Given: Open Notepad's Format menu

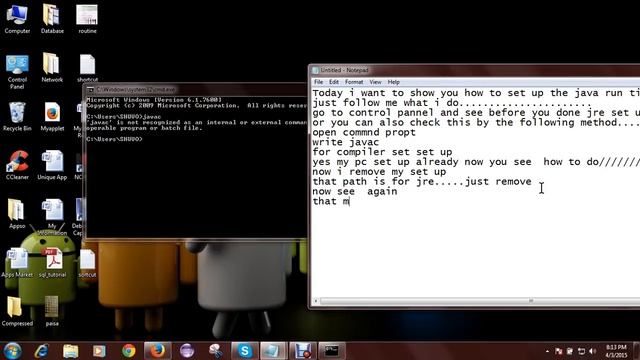Looking at the screenshot, I should pos(354,82).
